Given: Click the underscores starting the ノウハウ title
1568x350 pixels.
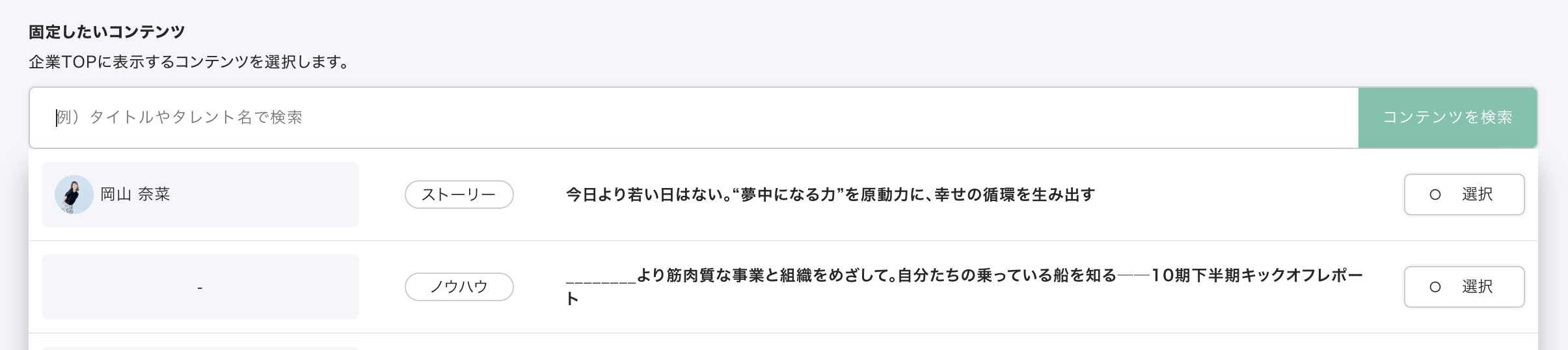Looking at the screenshot, I should [x=601, y=280].
